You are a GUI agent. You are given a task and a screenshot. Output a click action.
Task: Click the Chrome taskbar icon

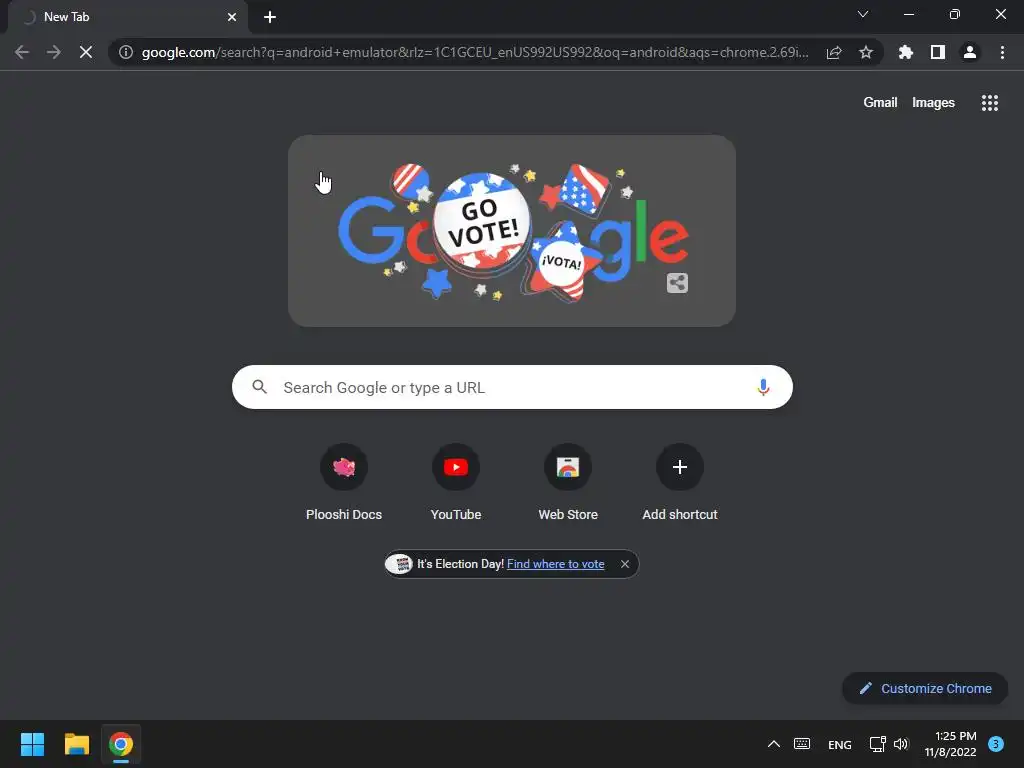(x=121, y=744)
